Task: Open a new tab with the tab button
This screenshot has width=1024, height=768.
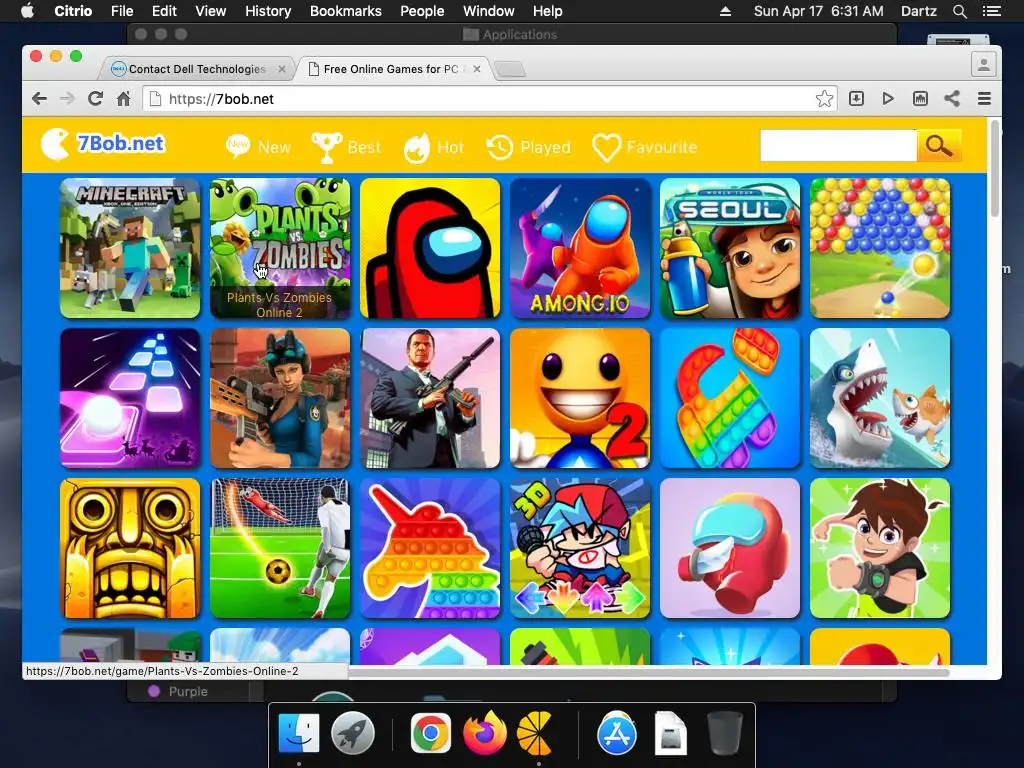Action: pos(509,69)
